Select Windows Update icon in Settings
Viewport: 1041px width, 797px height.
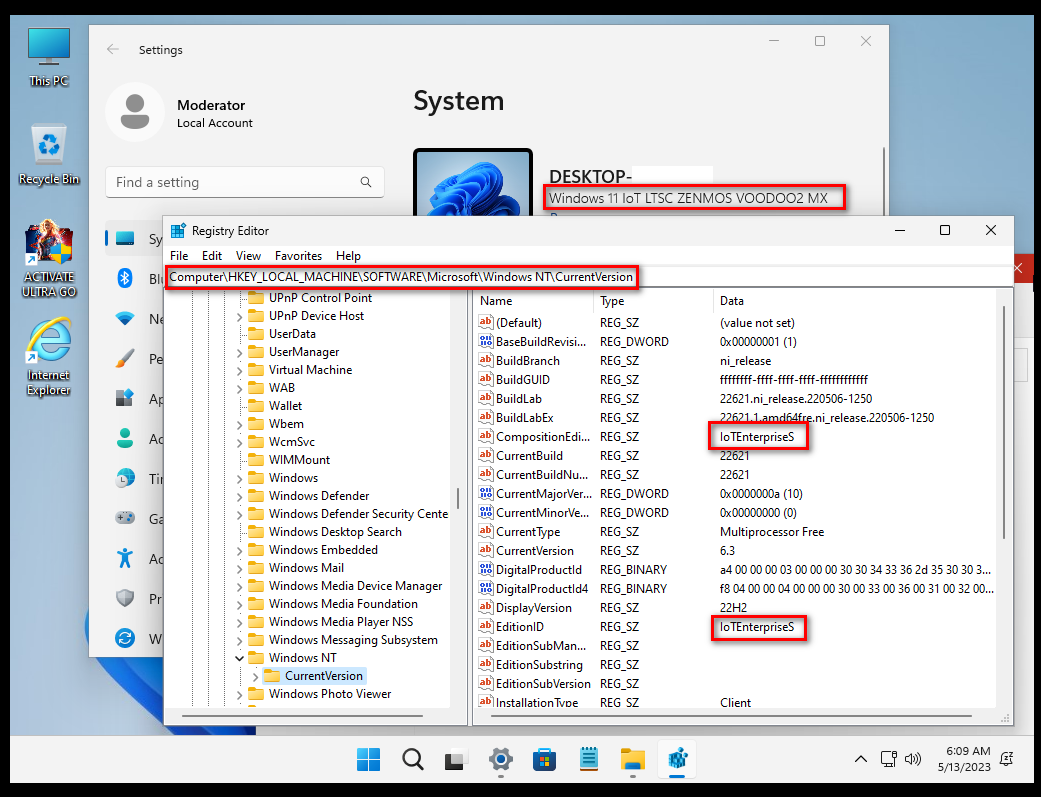[x=125, y=638]
